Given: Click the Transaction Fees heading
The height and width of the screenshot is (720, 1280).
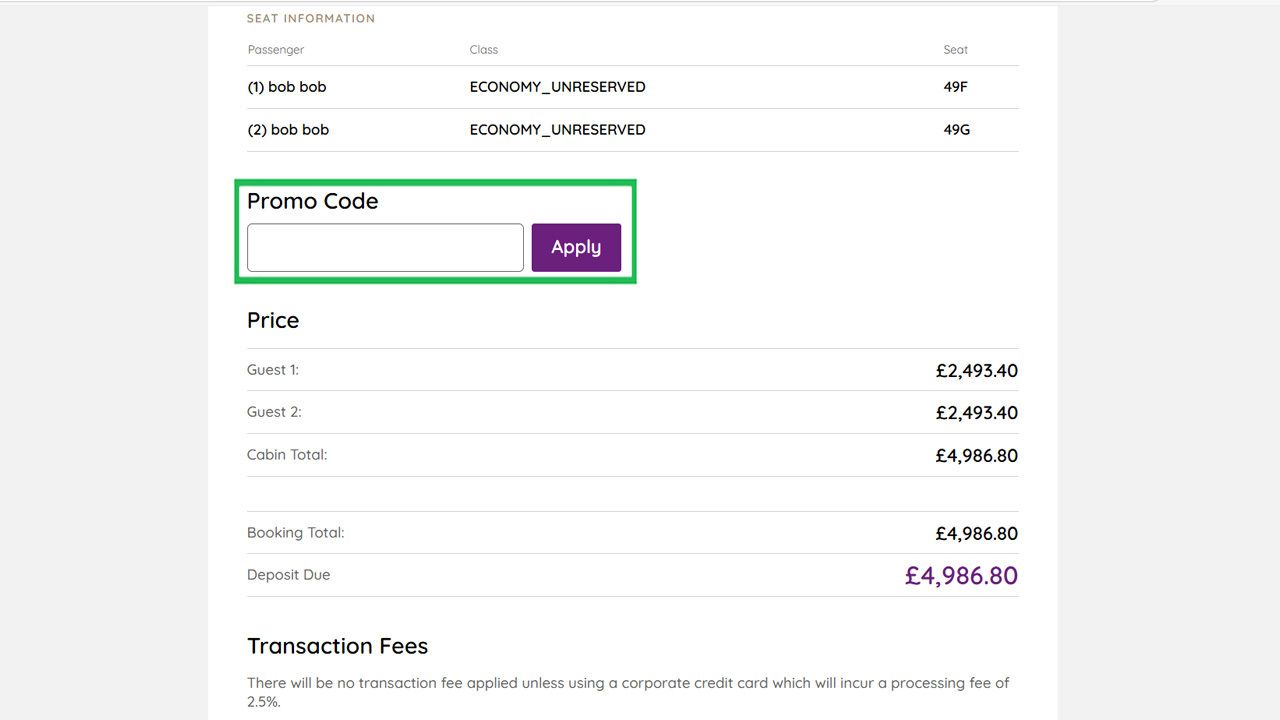Looking at the screenshot, I should pos(337,646).
